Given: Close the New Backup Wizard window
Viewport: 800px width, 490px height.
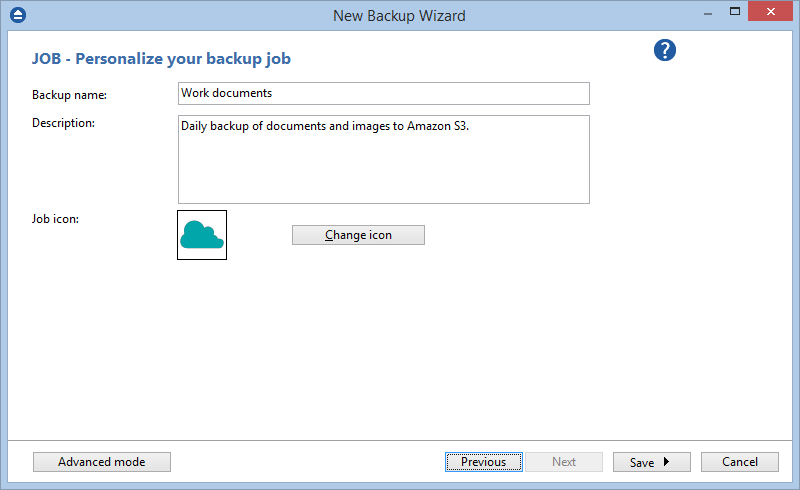Looking at the screenshot, I should click(x=770, y=11).
